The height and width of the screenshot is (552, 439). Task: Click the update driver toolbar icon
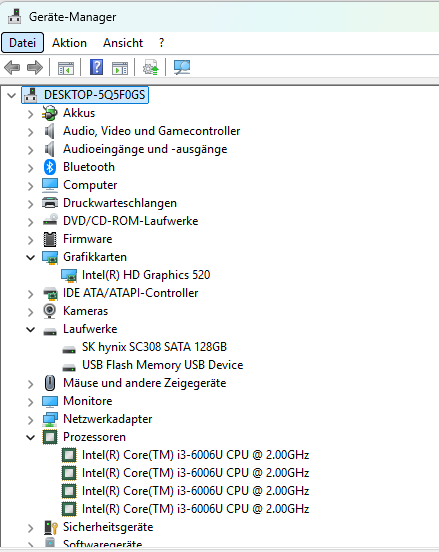point(151,67)
